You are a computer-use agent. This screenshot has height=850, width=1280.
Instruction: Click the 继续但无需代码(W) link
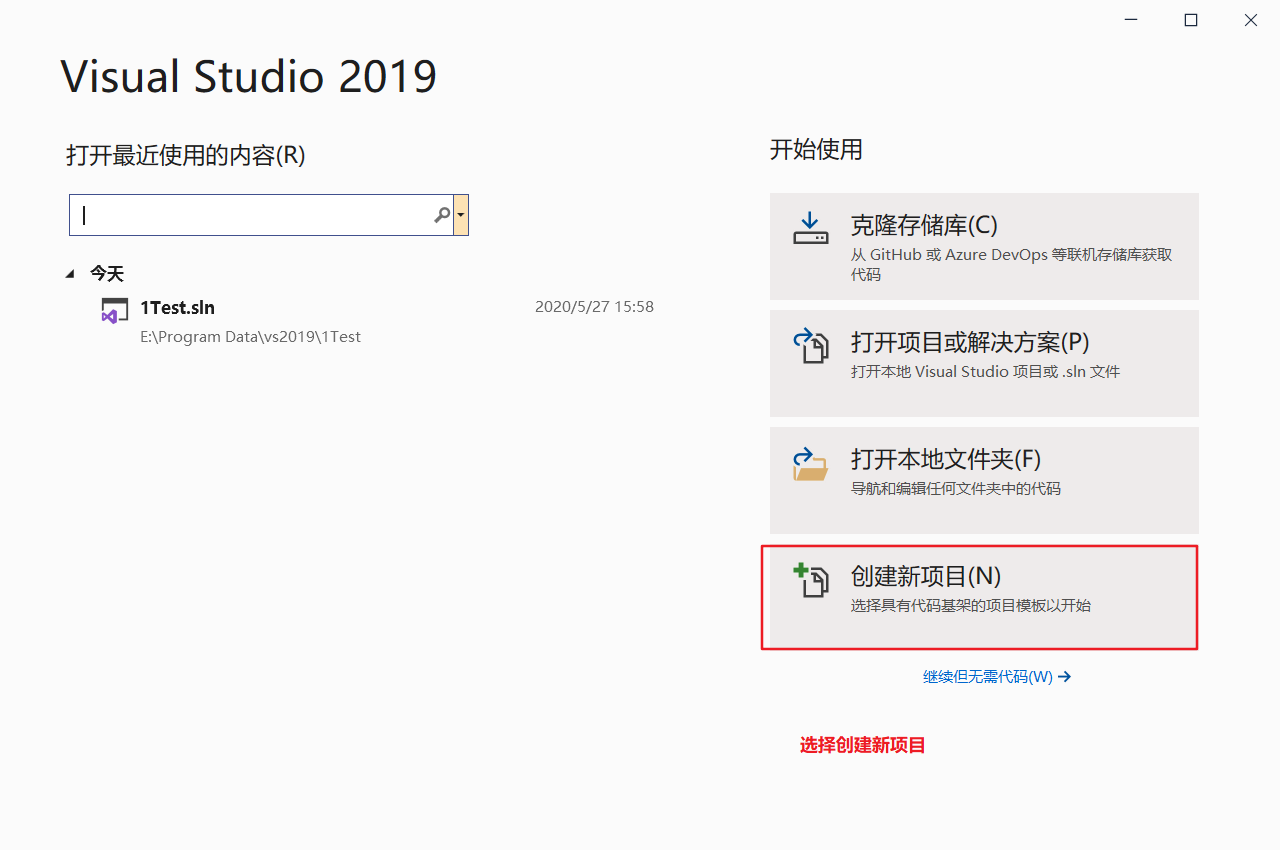click(x=987, y=677)
